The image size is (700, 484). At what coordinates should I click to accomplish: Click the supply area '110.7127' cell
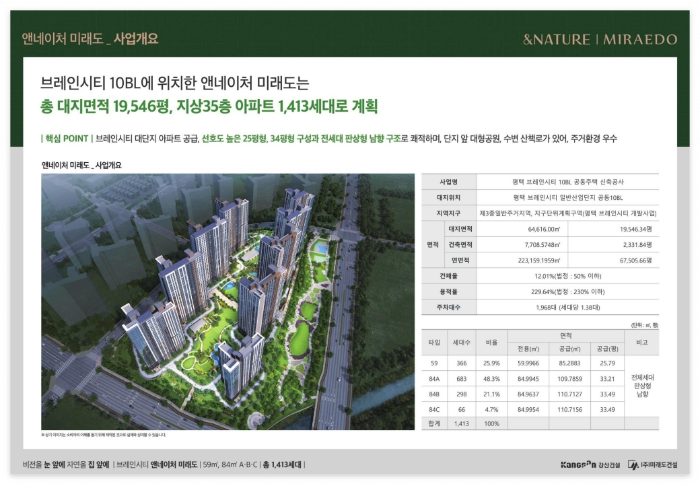coord(569,394)
